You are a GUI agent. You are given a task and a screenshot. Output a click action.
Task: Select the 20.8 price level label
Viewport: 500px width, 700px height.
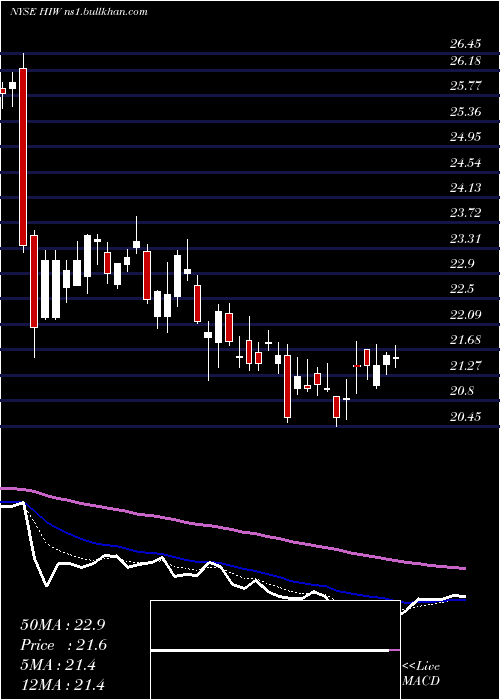click(462, 392)
